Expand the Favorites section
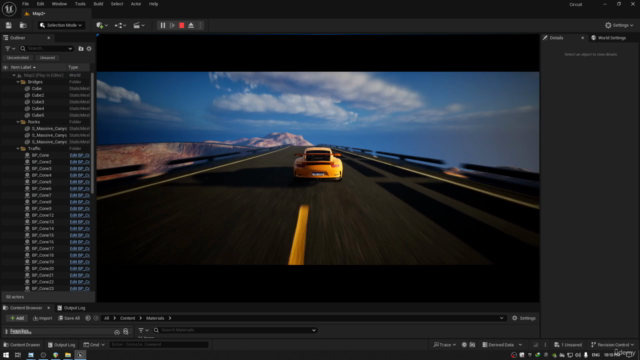This screenshot has width=640, height=360. pos(7,331)
